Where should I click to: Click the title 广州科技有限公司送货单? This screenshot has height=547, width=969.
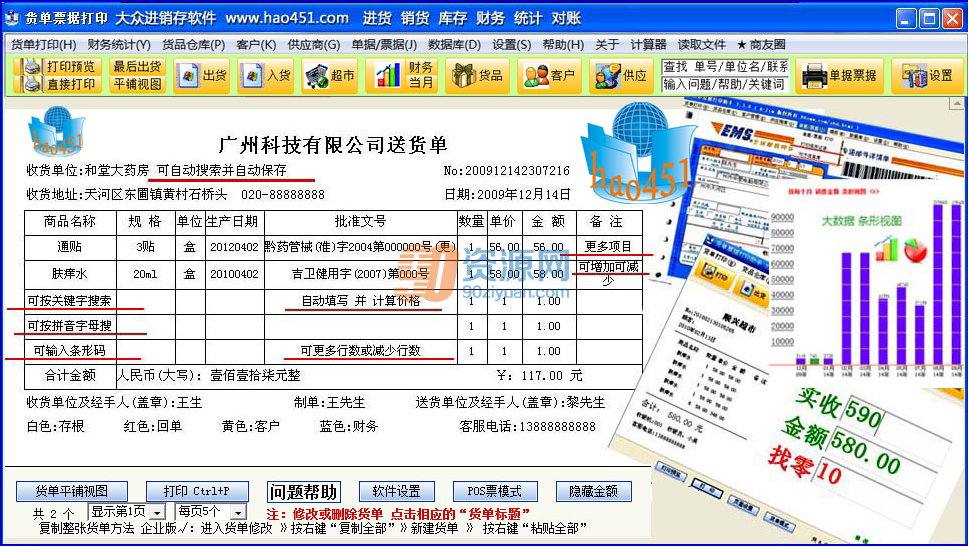click(x=332, y=145)
